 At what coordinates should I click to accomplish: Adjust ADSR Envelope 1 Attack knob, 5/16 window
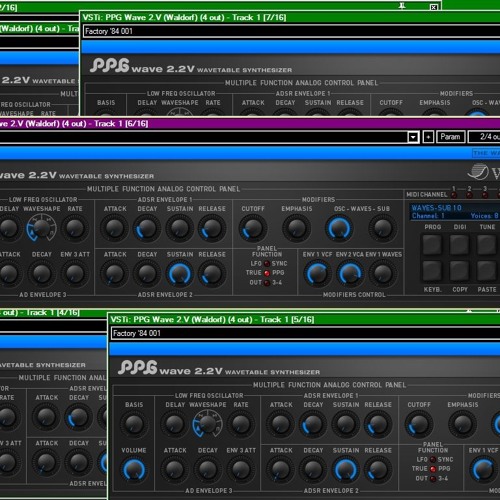[x=280, y=424]
